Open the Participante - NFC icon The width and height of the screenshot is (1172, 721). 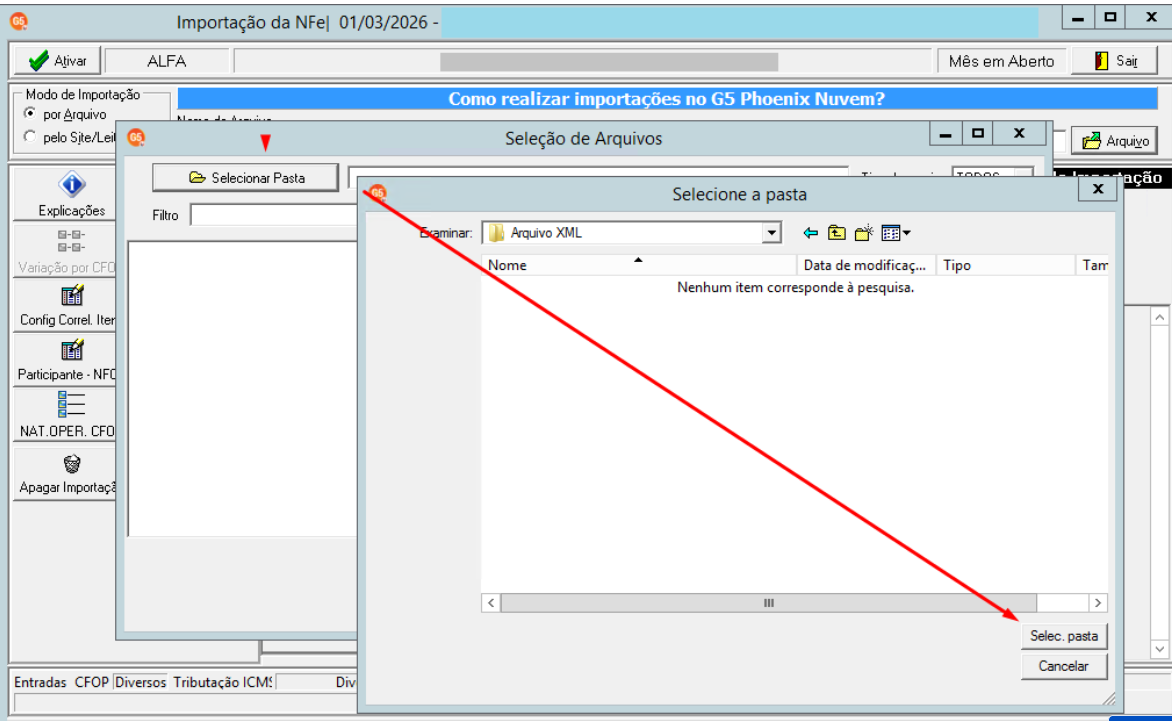tap(72, 350)
